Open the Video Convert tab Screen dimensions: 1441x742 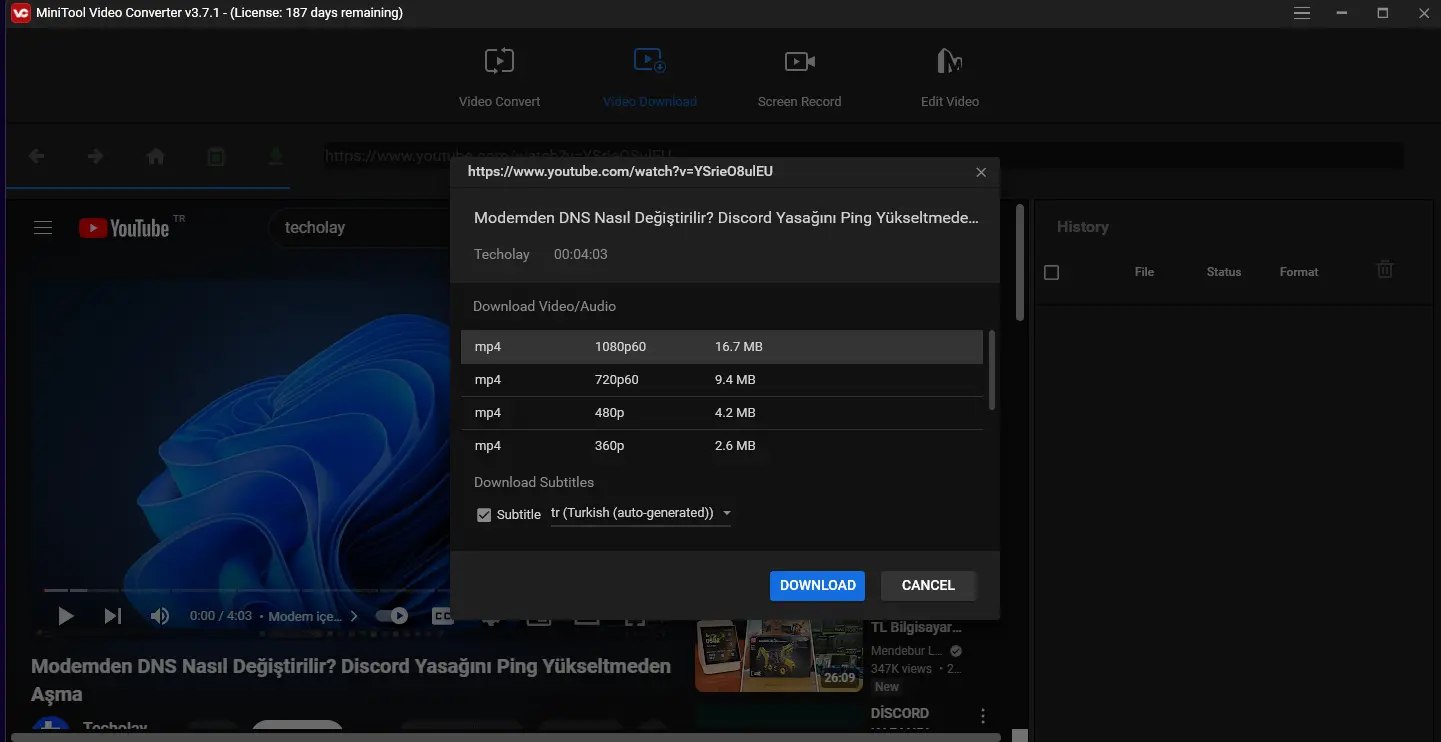coord(499,76)
